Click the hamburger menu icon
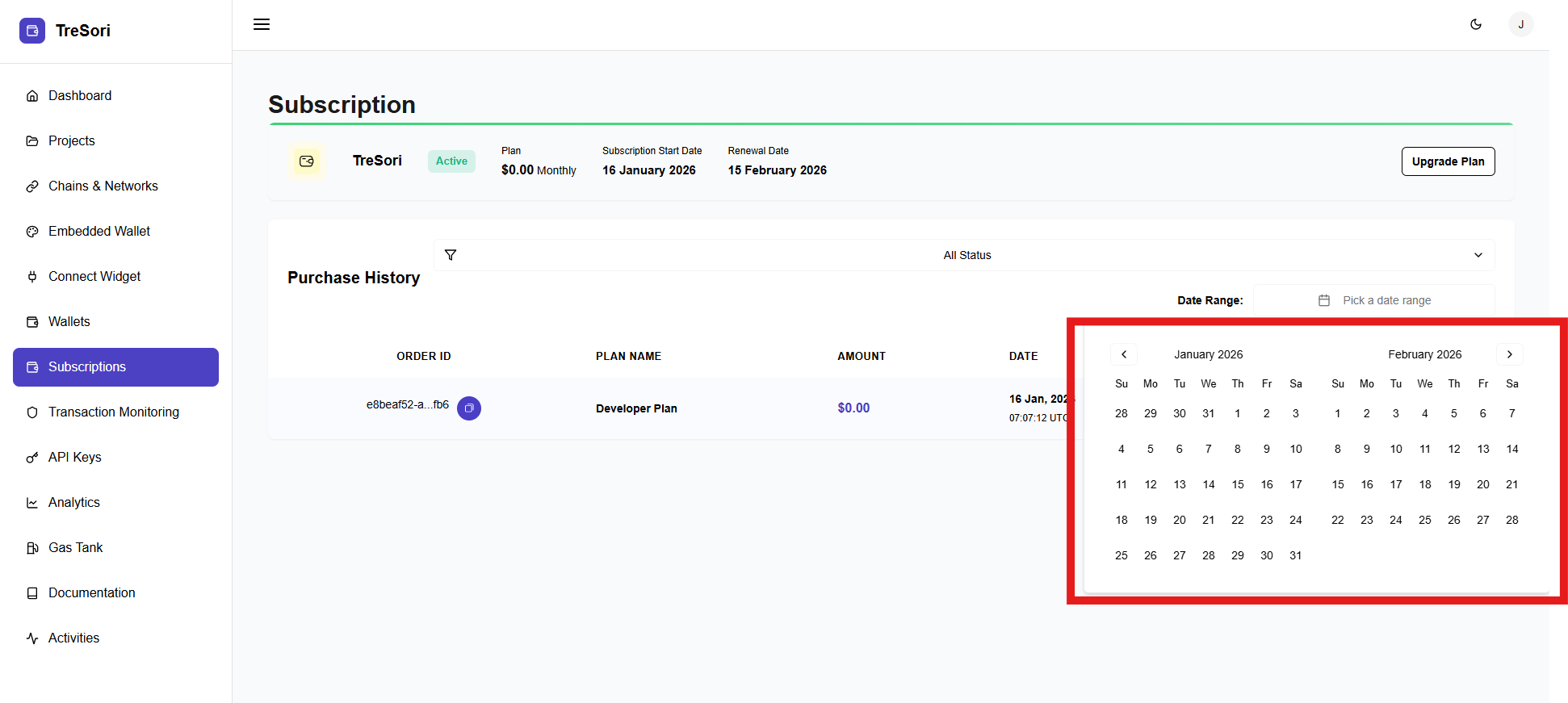This screenshot has height=703, width=1568. 262,24
